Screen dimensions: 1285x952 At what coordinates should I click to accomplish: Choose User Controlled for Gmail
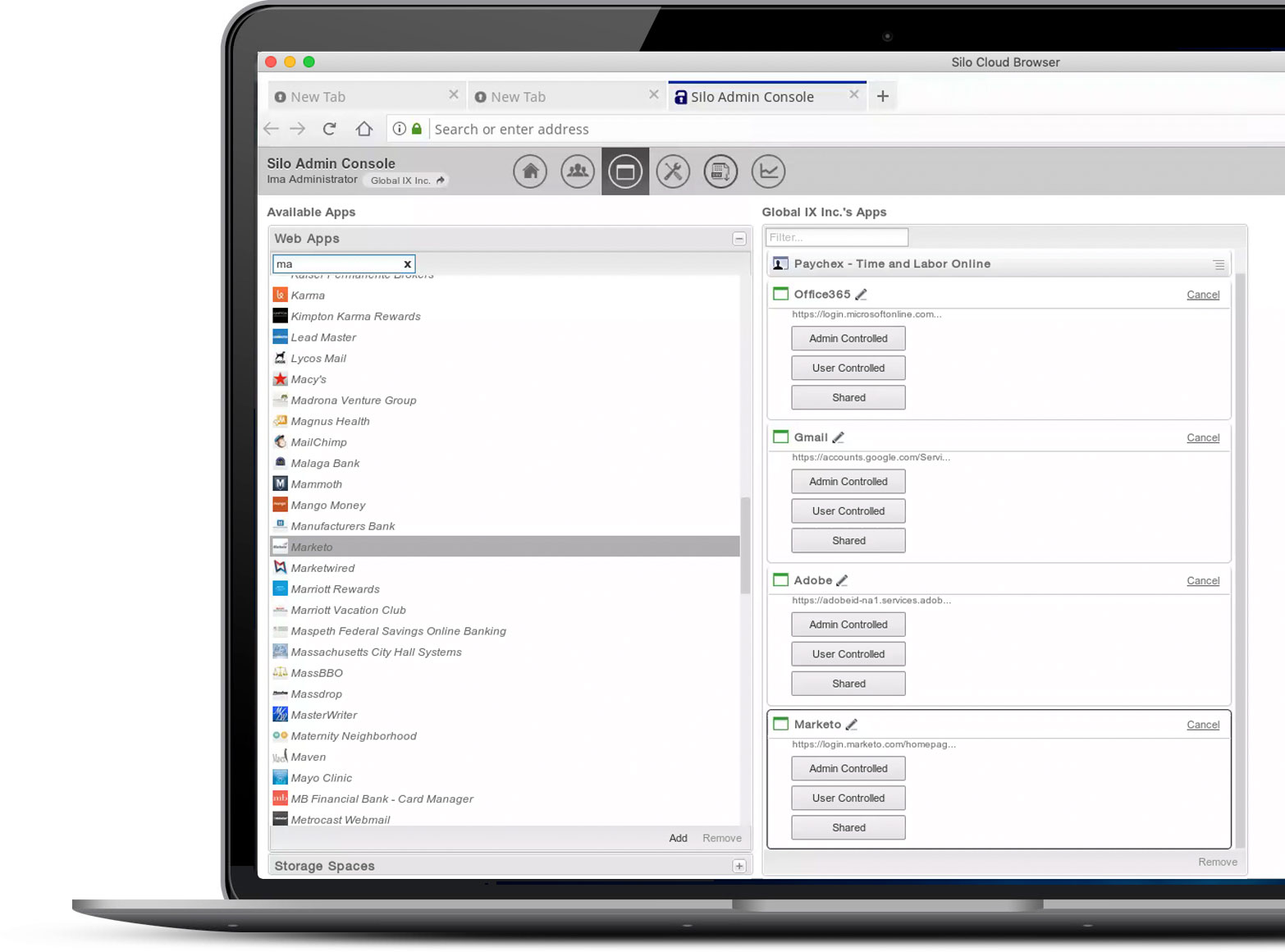[x=848, y=510]
